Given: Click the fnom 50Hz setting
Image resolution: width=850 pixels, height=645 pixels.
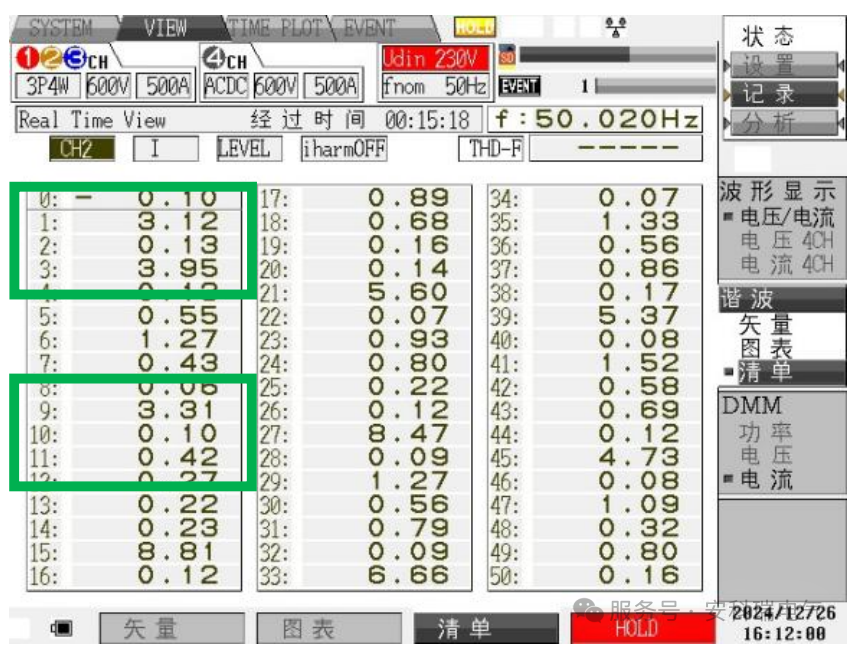Looking at the screenshot, I should (435, 86).
